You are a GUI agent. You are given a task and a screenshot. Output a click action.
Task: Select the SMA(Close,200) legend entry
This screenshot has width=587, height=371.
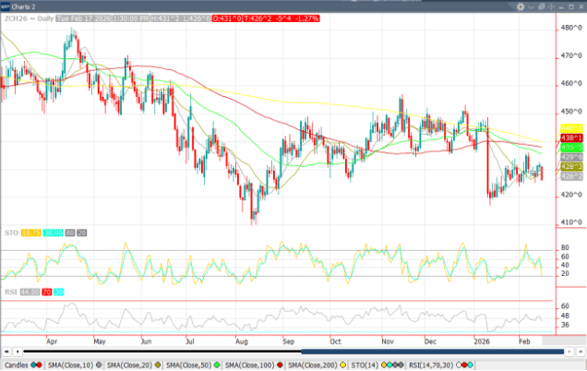tap(317, 365)
